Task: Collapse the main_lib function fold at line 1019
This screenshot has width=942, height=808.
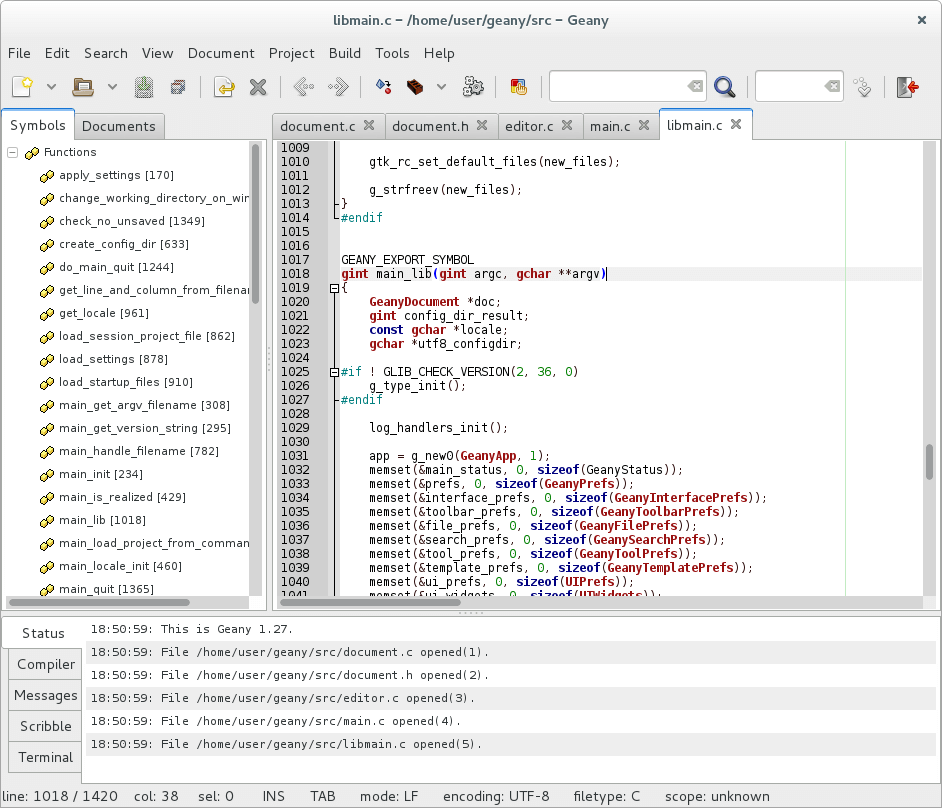Action: [334, 288]
